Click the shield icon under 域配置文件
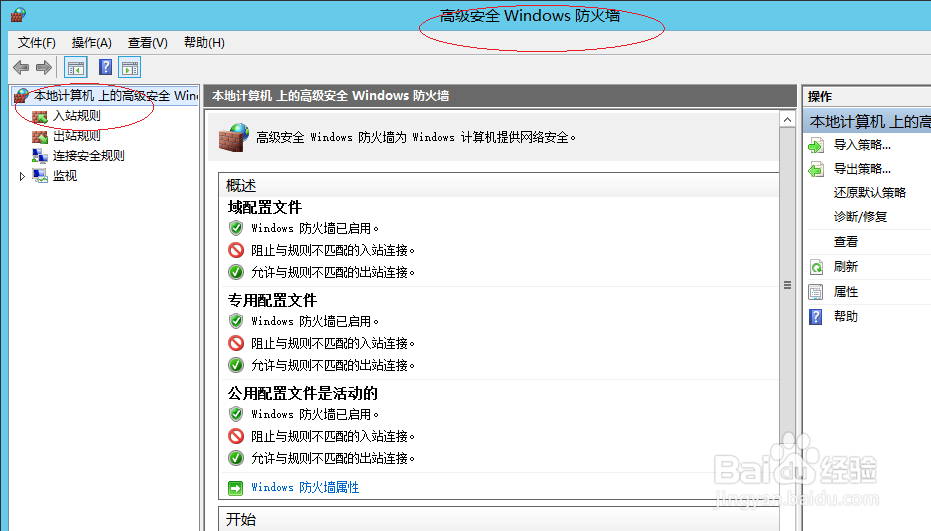The width and height of the screenshot is (931, 531). point(236,228)
